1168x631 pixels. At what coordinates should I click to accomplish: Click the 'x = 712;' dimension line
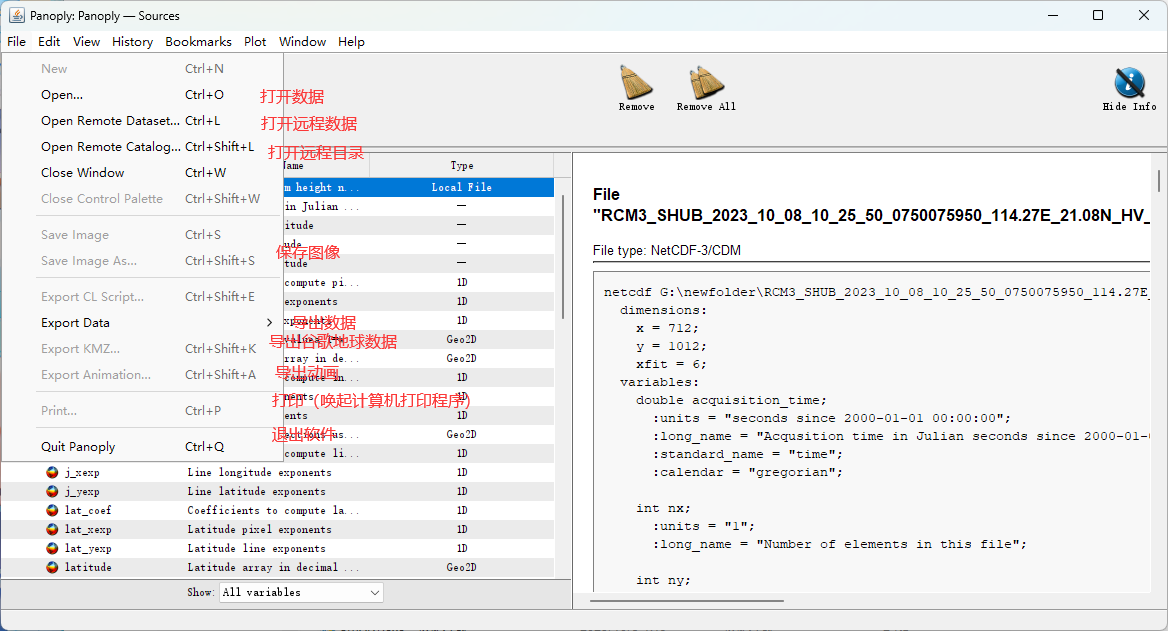click(667, 329)
